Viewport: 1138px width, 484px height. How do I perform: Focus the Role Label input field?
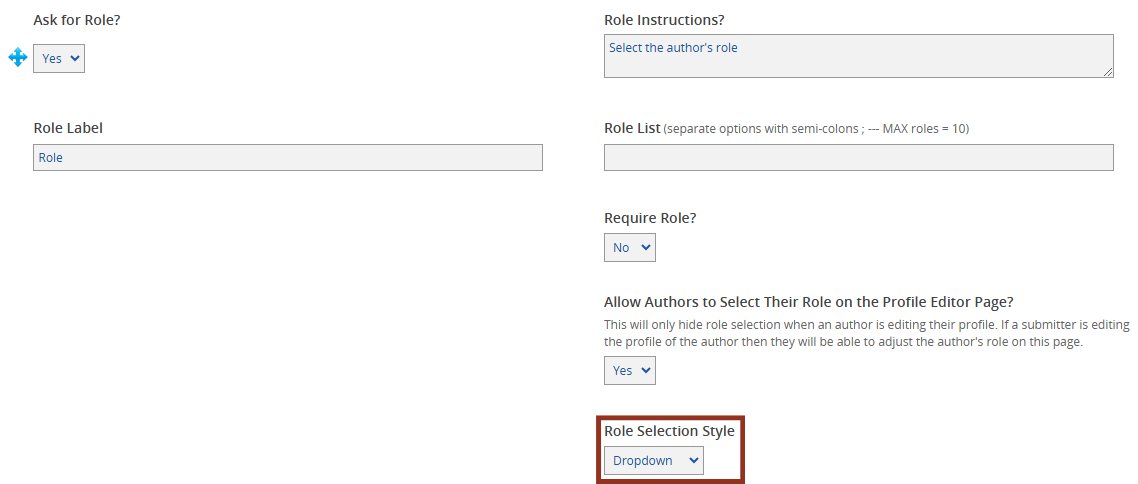288,157
